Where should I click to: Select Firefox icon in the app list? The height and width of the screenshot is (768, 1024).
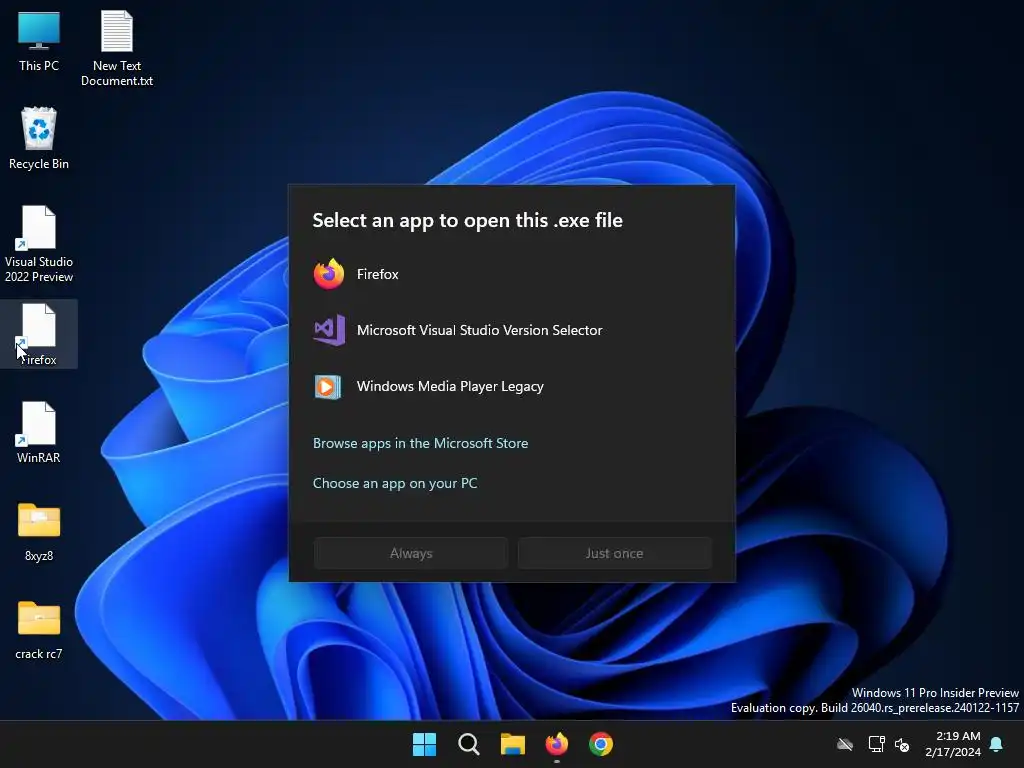coord(328,274)
